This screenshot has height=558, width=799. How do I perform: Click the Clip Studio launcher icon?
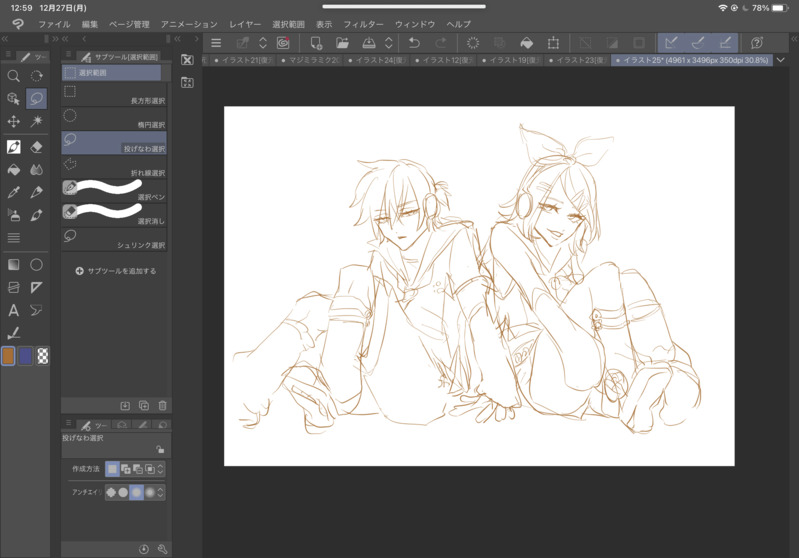[x=283, y=43]
